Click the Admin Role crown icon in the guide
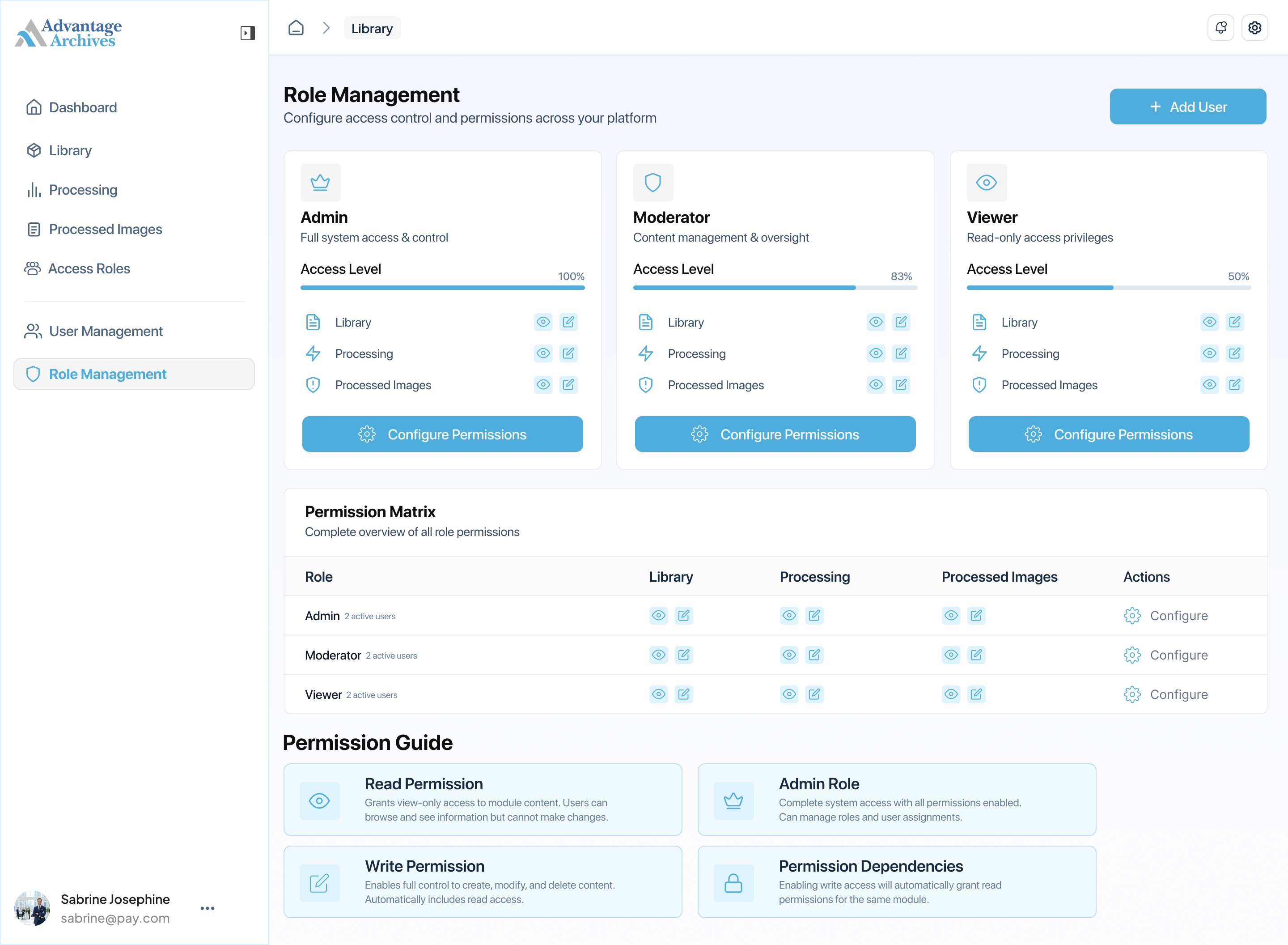Viewport: 1288px width, 945px height. 733,801
